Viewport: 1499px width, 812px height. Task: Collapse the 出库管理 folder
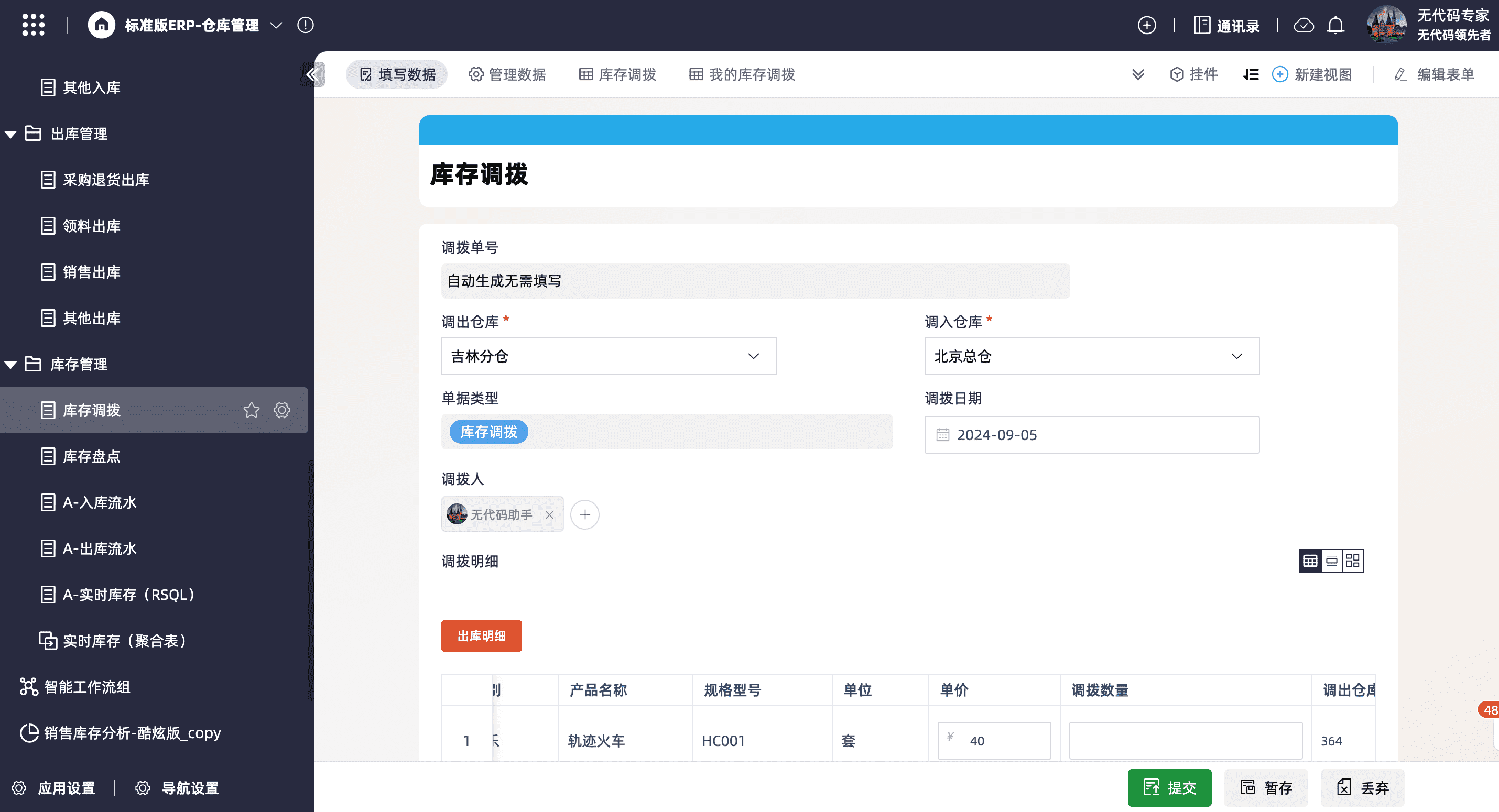tap(10, 134)
